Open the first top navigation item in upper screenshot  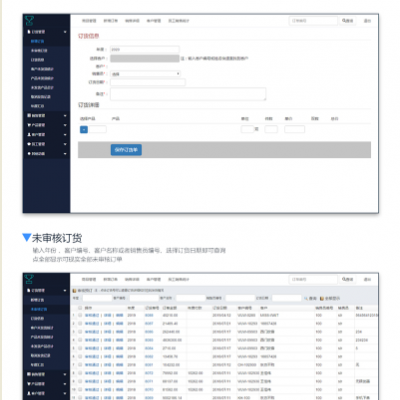point(89,21)
